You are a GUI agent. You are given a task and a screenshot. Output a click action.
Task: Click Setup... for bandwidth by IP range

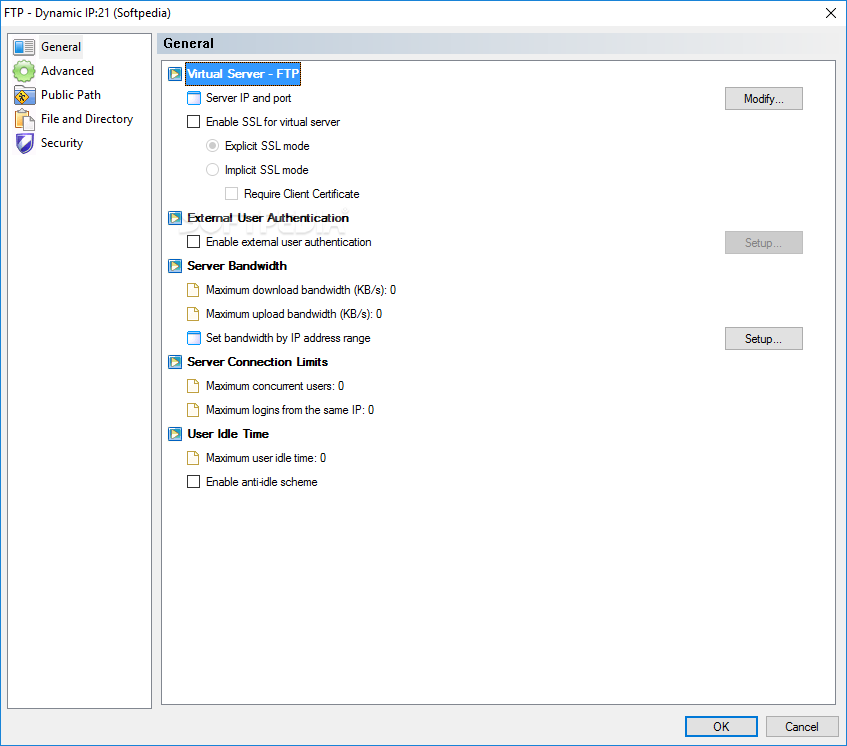763,339
